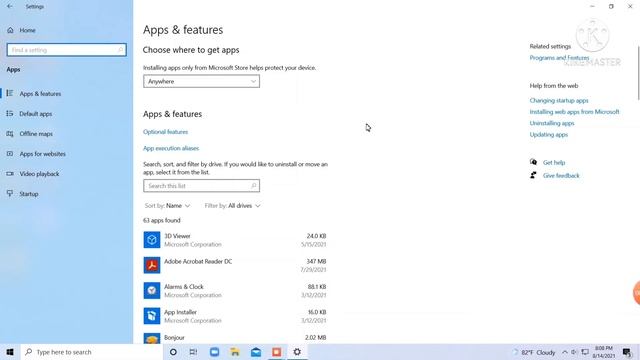
Task: Open Task View on the taskbar
Action: 193,352
